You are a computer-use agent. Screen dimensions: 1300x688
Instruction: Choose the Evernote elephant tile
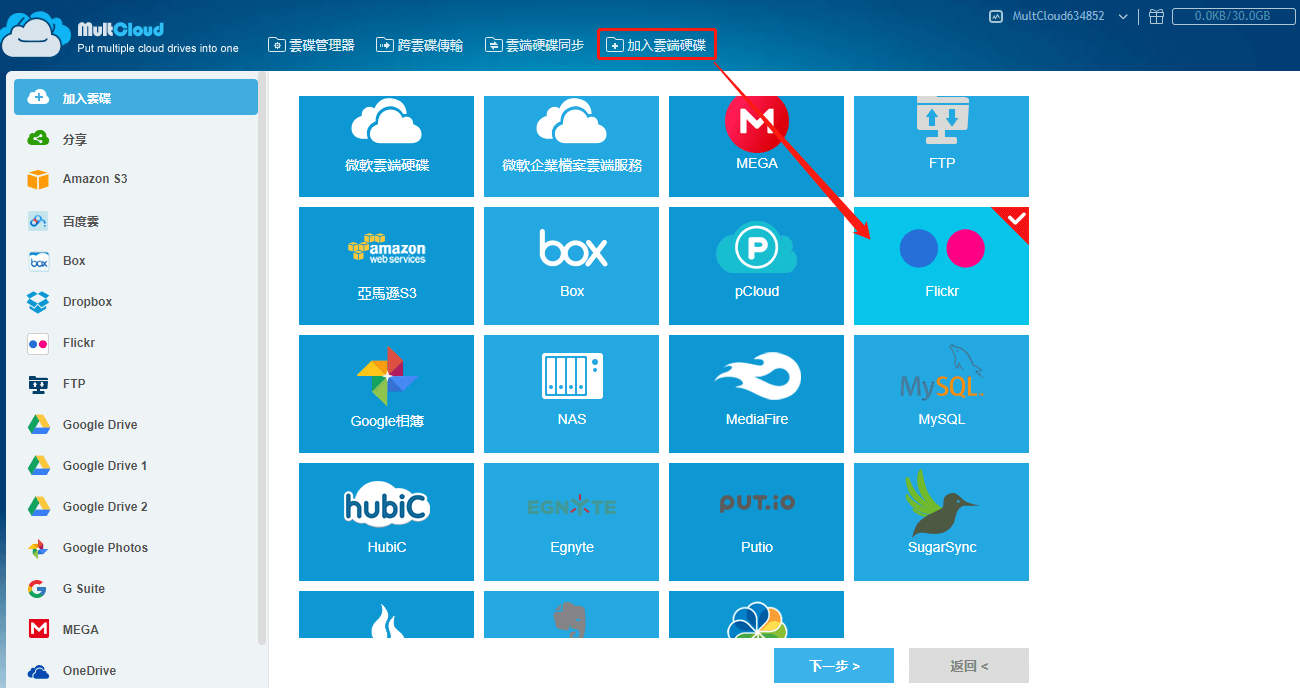point(571,614)
